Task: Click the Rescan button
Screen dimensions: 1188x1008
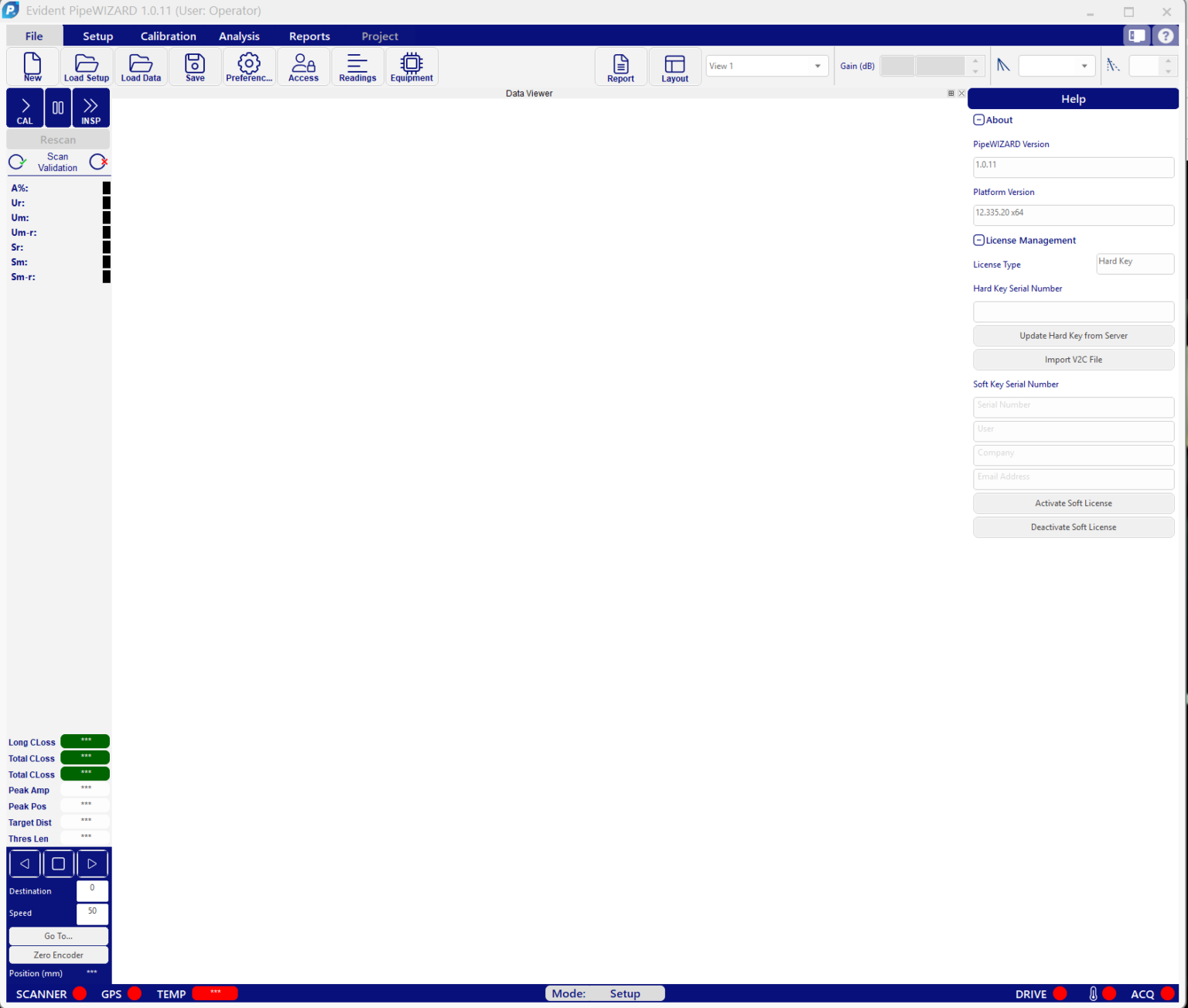Action: pyautogui.click(x=58, y=139)
